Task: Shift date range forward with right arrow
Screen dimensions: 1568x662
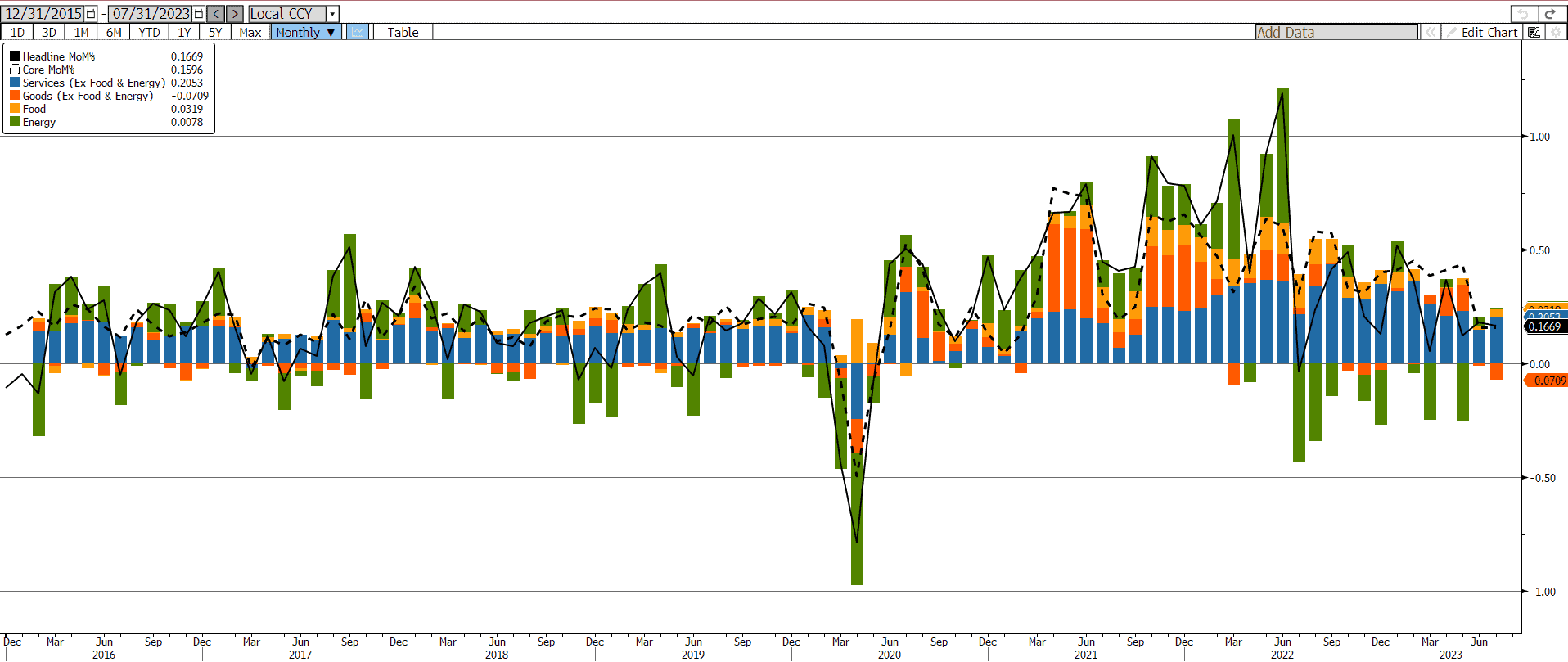Action: 235,14
